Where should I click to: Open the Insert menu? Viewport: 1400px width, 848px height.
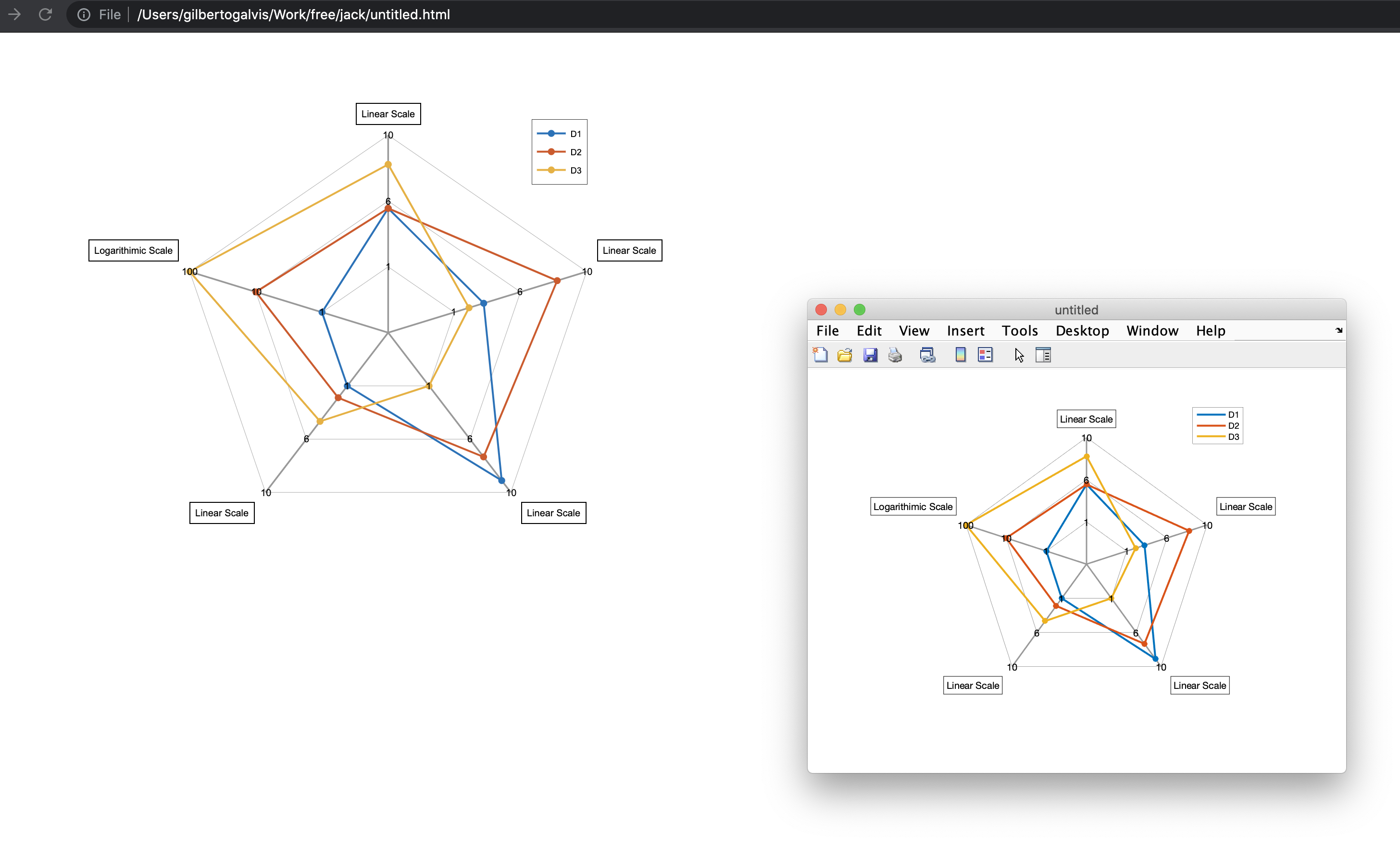pyautogui.click(x=965, y=331)
